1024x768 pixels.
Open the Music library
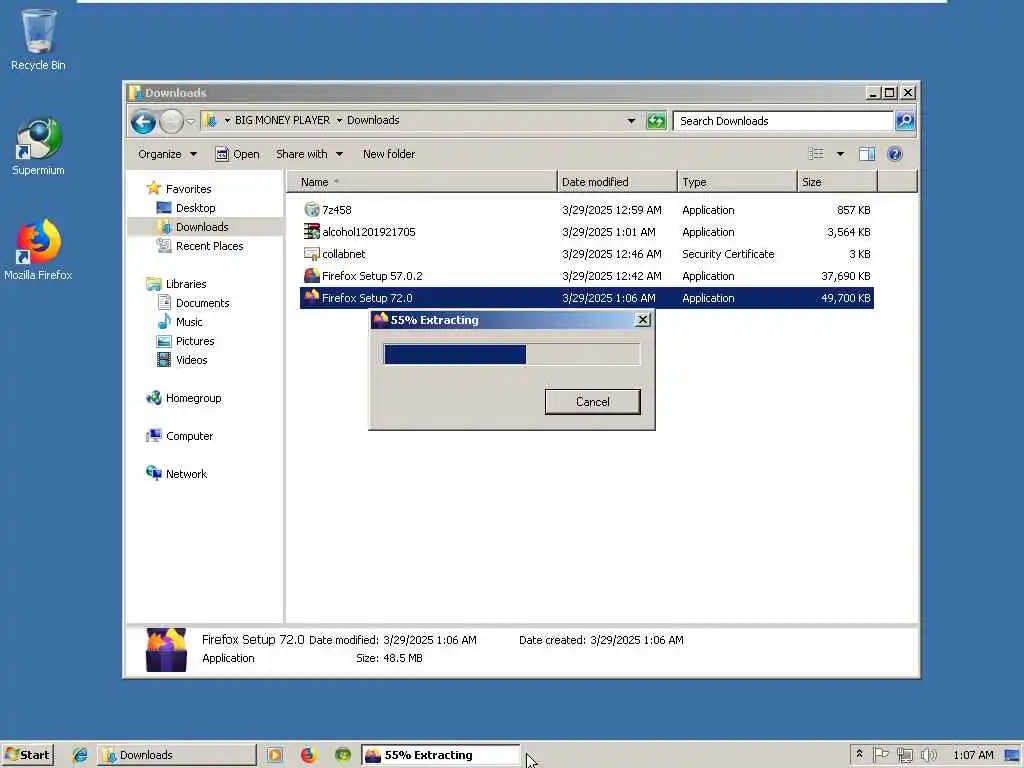pos(189,322)
